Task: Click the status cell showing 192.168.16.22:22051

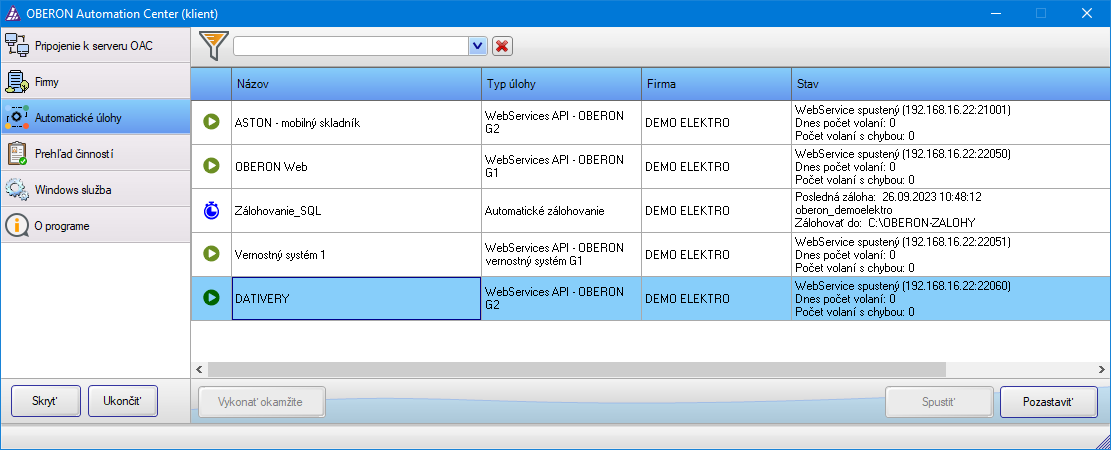Action: [x=951, y=254]
